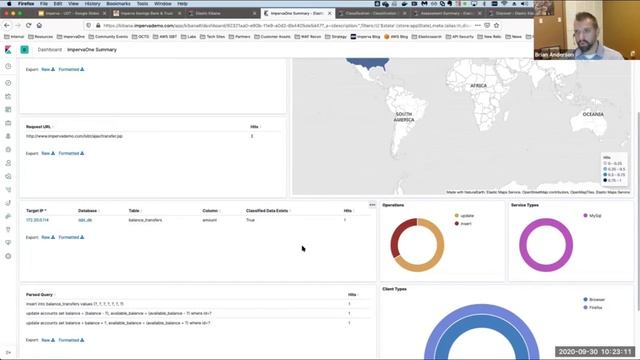The height and width of the screenshot is (360, 640).
Task: Click the green space avatar beside Kibana logo
Action: pos(24,50)
